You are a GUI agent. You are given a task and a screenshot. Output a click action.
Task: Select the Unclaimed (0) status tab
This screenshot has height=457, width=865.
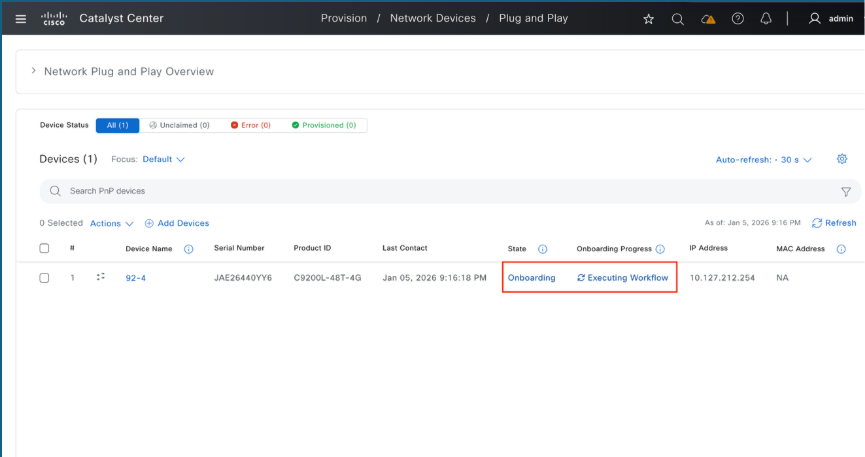click(179, 125)
